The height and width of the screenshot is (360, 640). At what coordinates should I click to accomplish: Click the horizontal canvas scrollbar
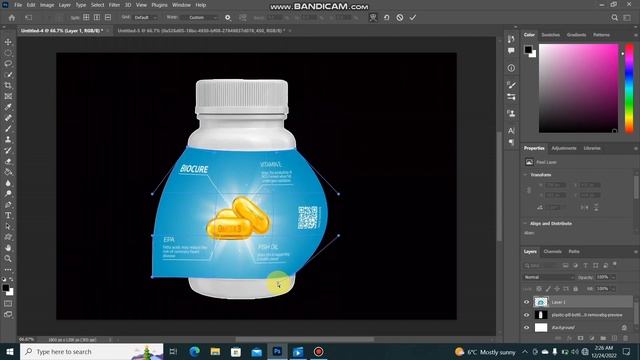pos(304,339)
